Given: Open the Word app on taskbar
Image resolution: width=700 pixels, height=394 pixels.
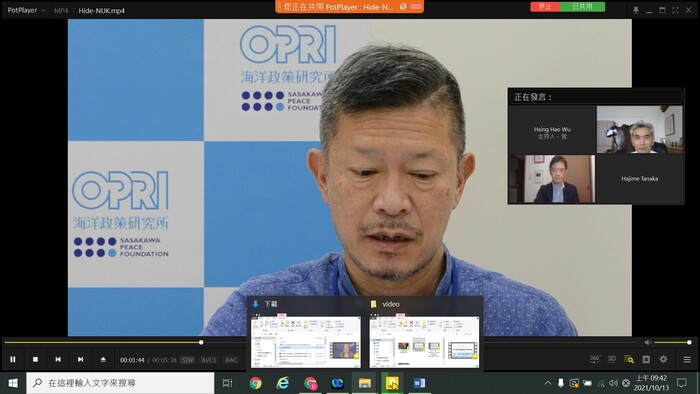Looking at the screenshot, I should coord(419,383).
